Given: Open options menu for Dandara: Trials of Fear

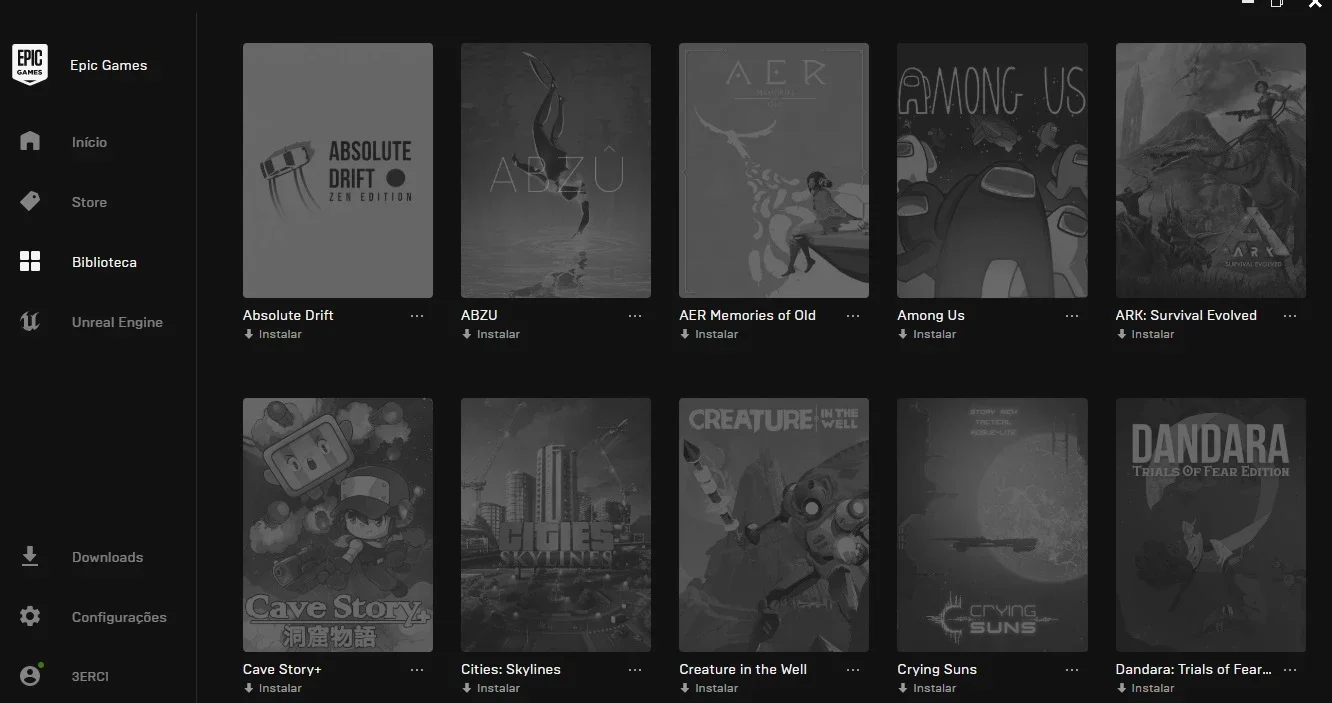Looking at the screenshot, I should click(1290, 669).
